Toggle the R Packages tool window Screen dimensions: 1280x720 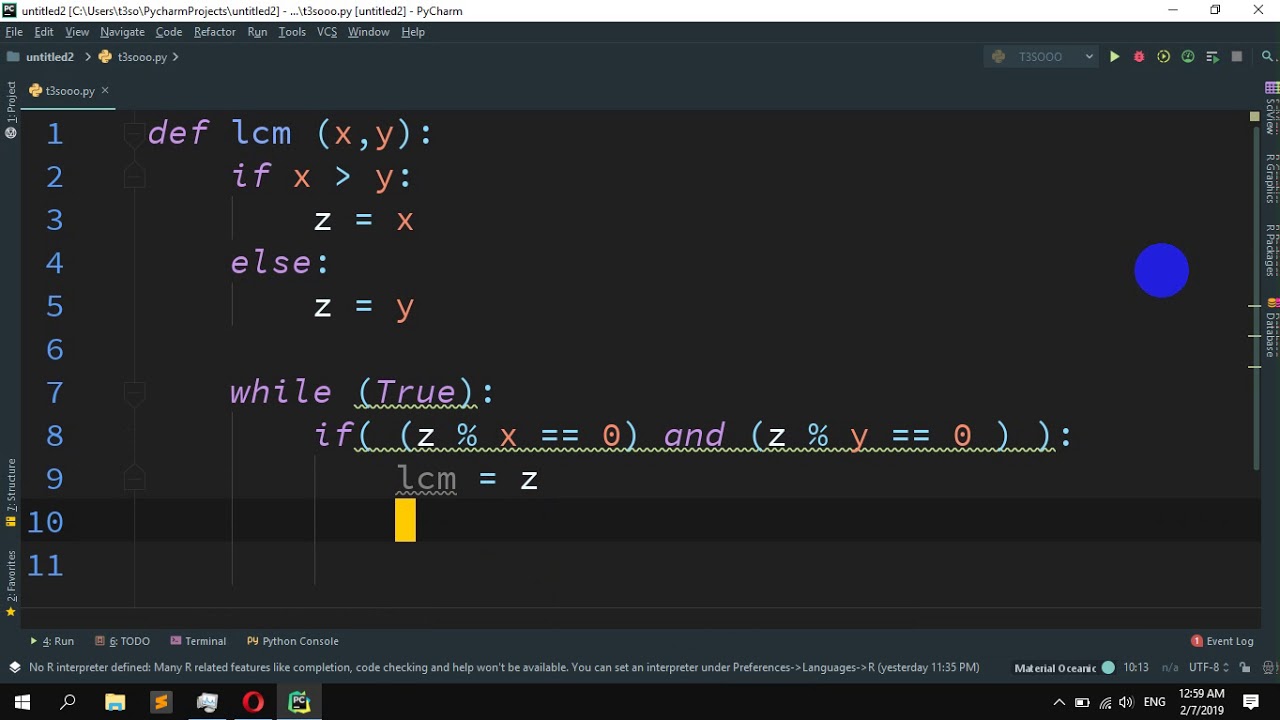tap(1271, 250)
